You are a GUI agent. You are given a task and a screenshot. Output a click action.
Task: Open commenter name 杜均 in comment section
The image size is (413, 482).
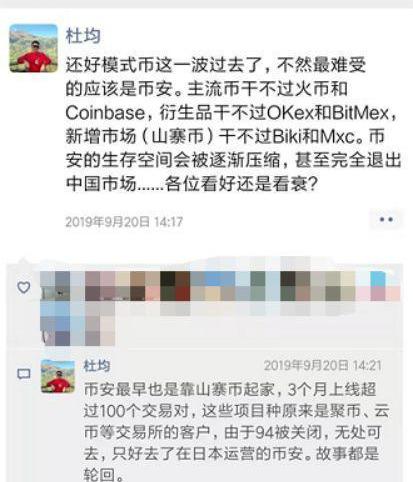click(x=97, y=366)
